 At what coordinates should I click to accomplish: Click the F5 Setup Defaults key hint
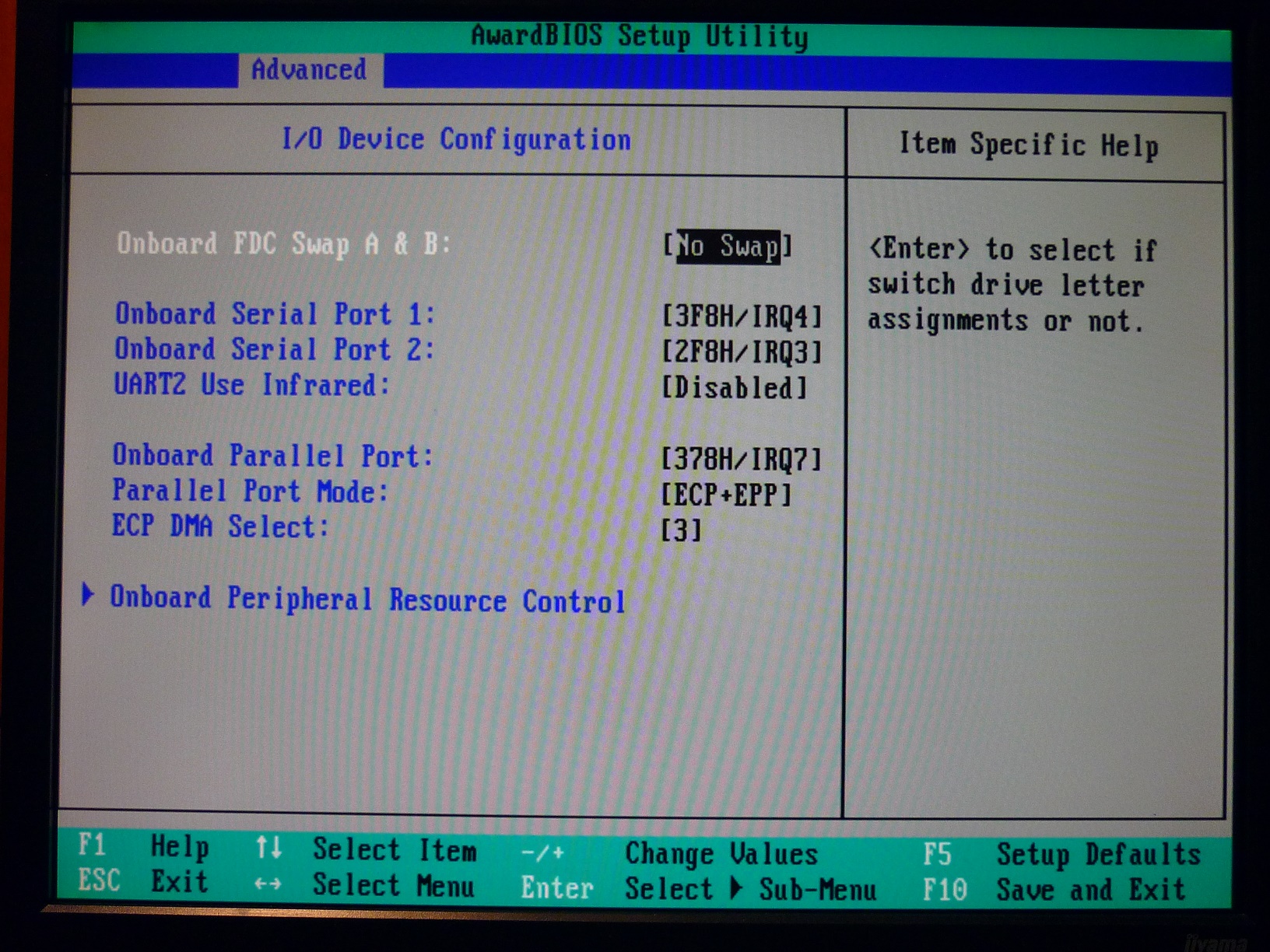(1061, 854)
